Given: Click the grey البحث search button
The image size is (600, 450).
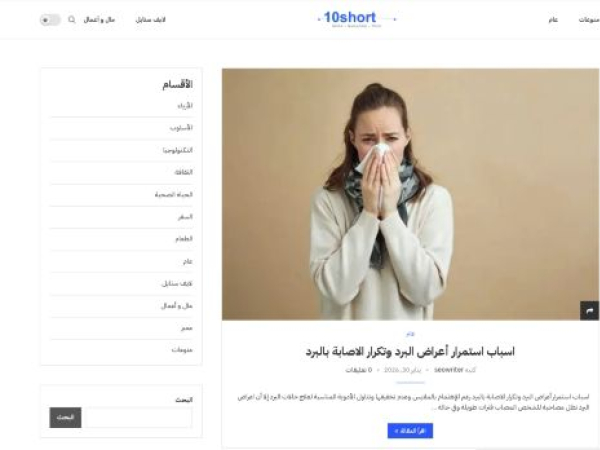Looking at the screenshot, I should (65, 417).
